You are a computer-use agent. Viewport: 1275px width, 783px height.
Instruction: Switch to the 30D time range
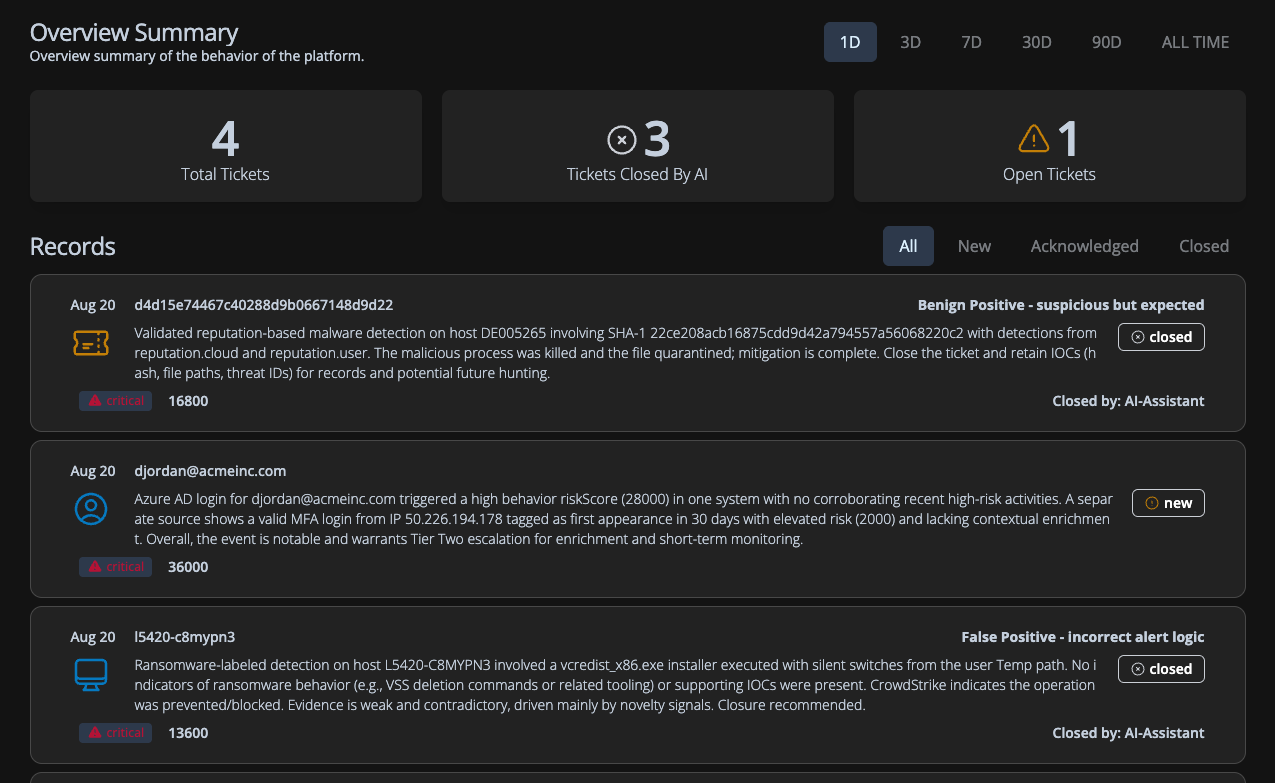1036,42
